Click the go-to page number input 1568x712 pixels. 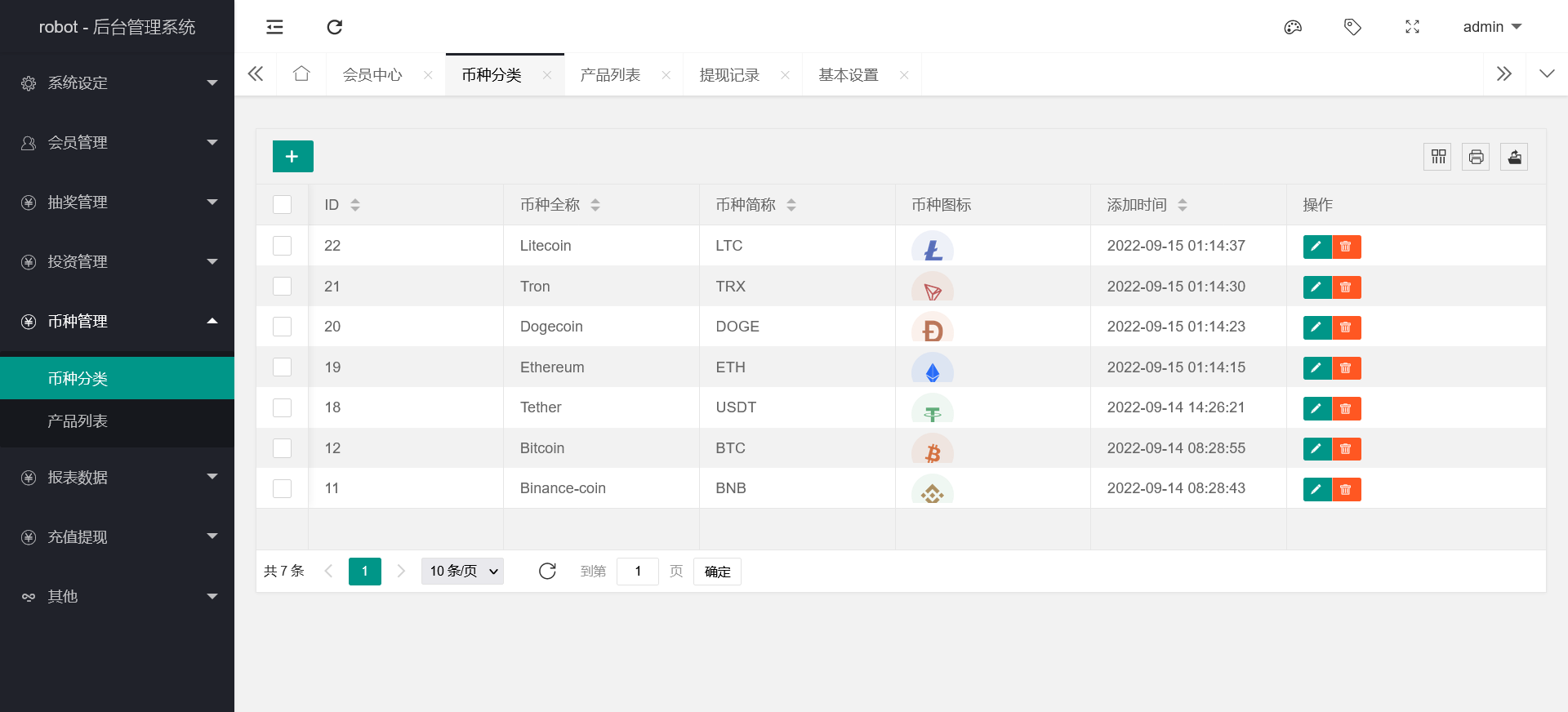point(637,572)
